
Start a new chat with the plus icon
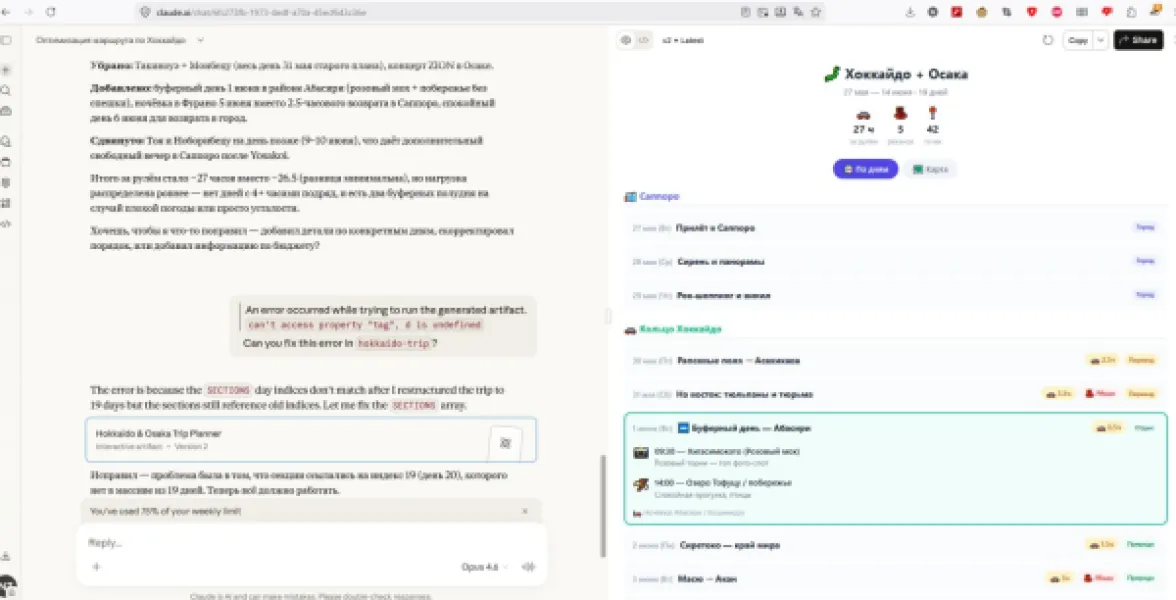[6, 70]
